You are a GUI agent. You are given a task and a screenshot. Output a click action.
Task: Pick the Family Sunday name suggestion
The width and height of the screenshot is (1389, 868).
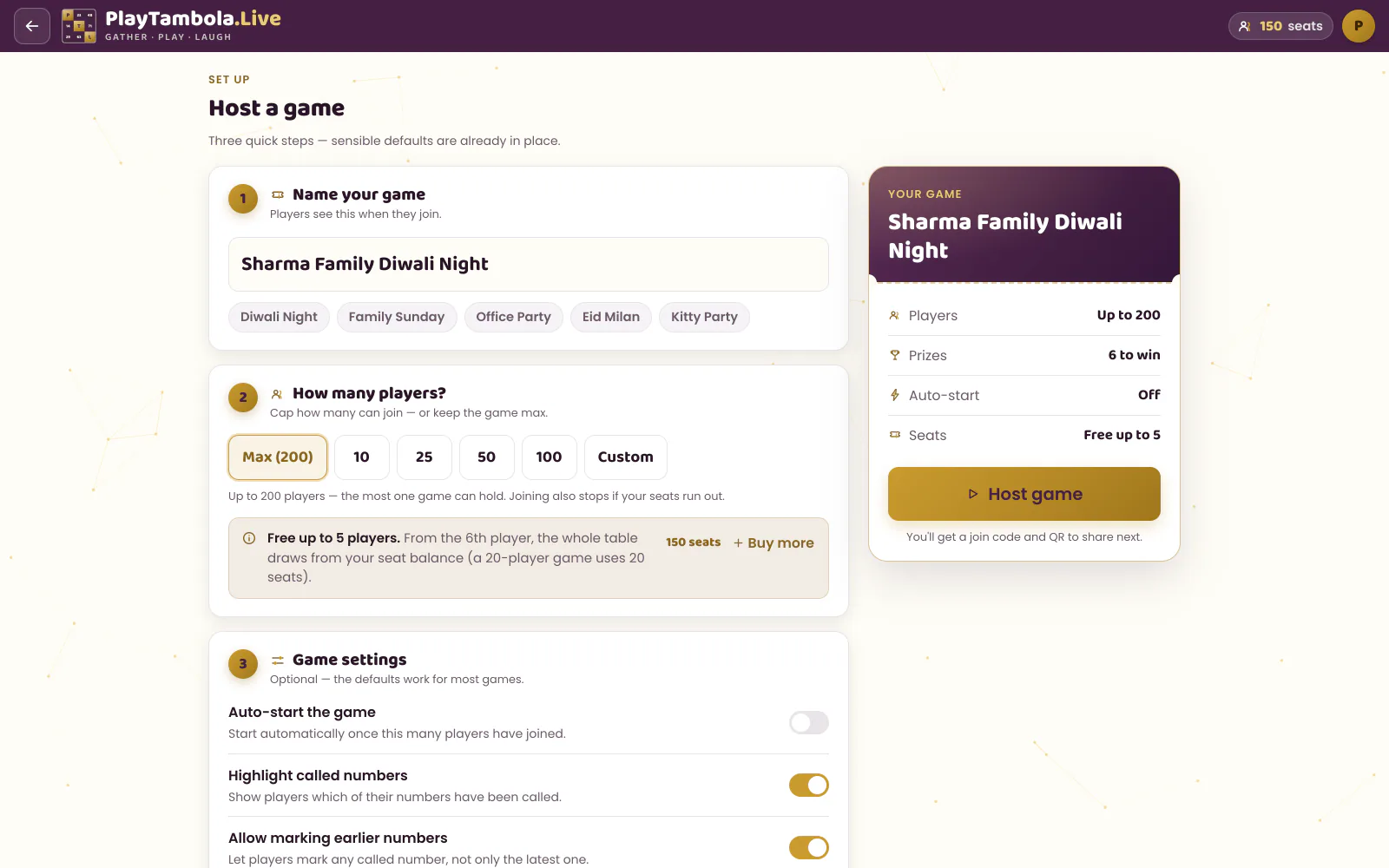397,317
